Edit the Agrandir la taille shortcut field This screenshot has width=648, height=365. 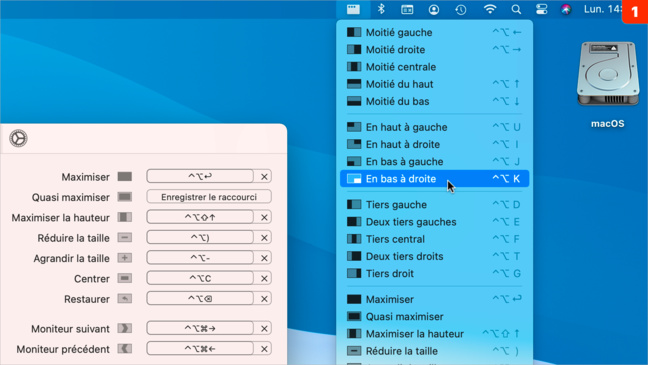tap(200, 258)
